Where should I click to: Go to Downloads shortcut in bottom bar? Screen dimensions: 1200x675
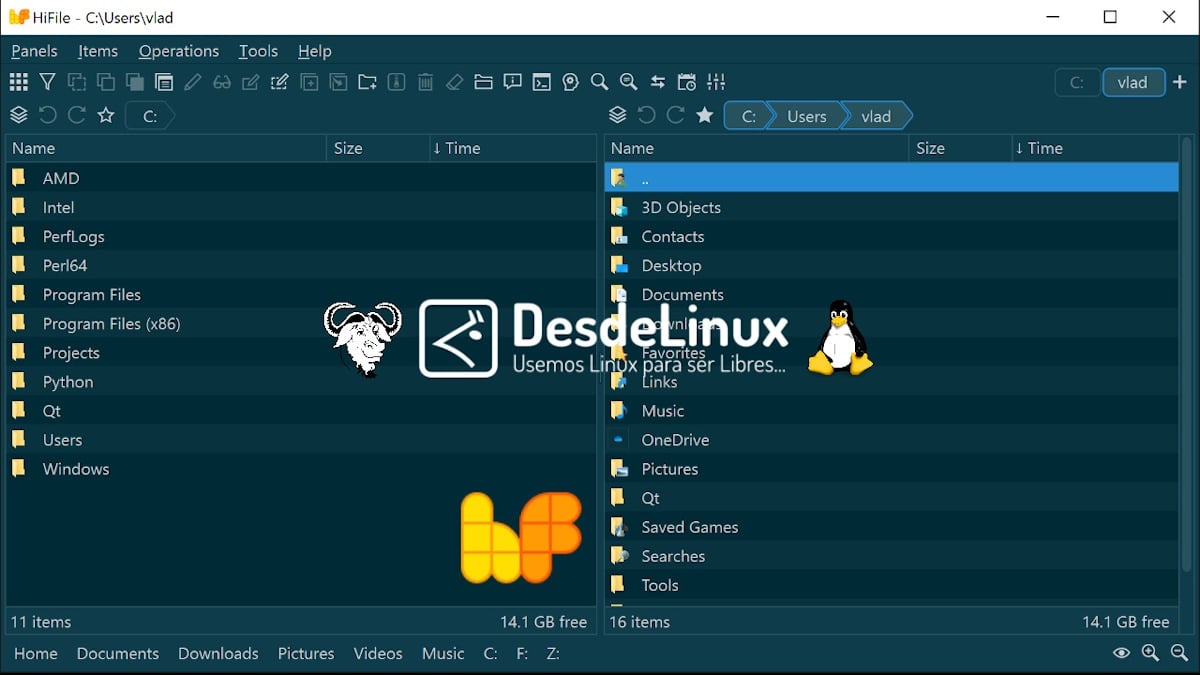pyautogui.click(x=218, y=653)
